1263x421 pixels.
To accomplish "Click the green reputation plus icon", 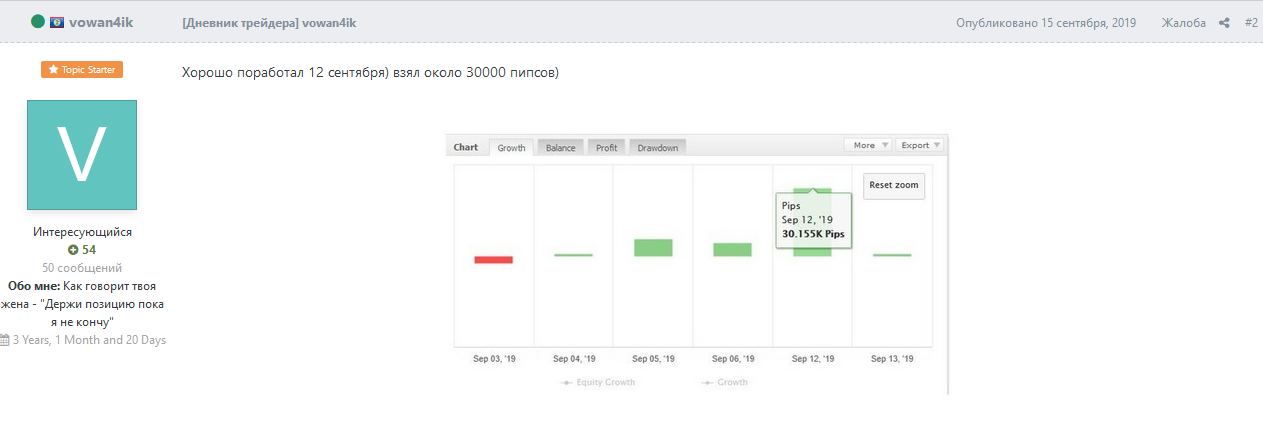I will point(73,249).
